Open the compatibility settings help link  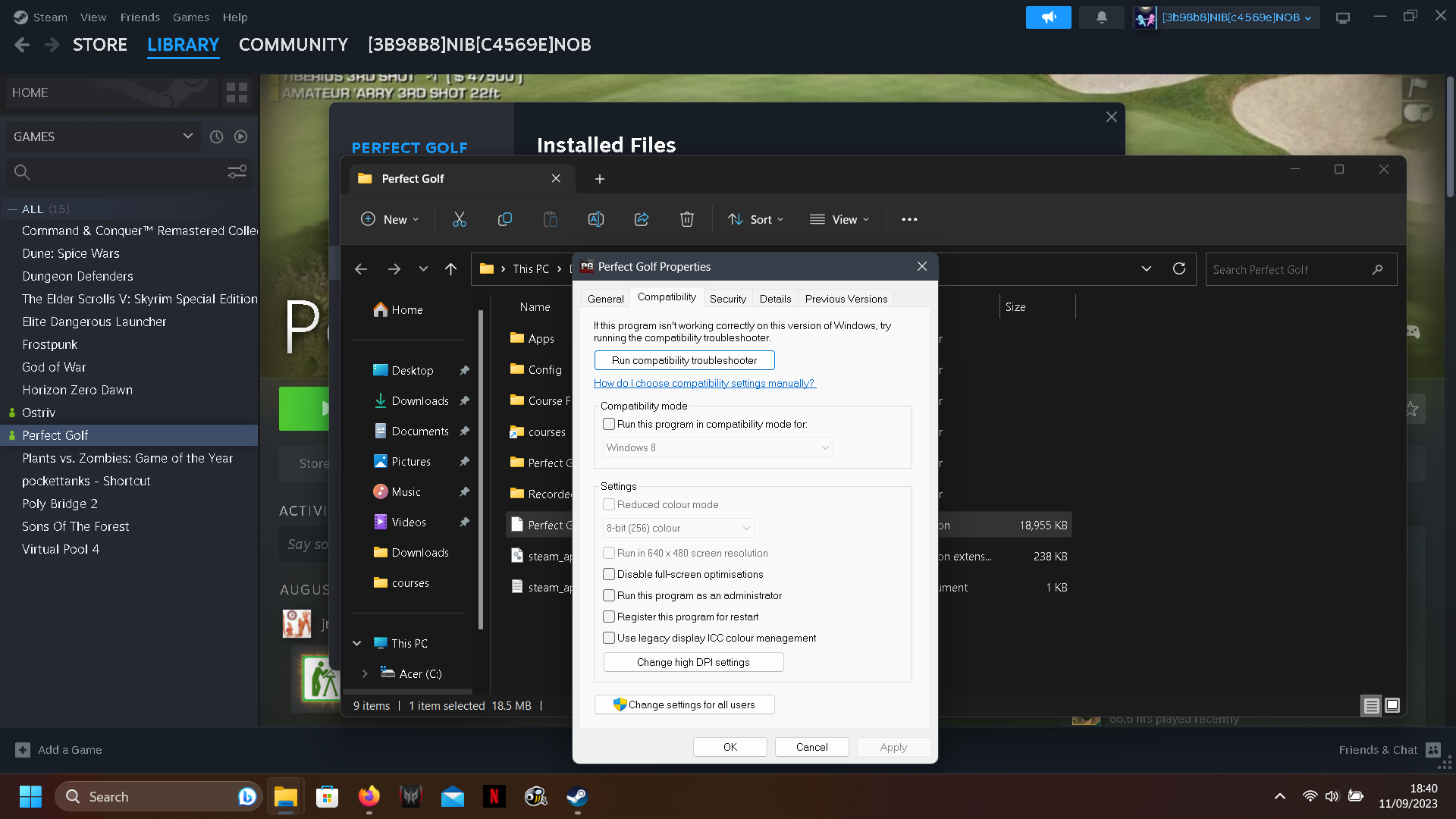tap(704, 383)
